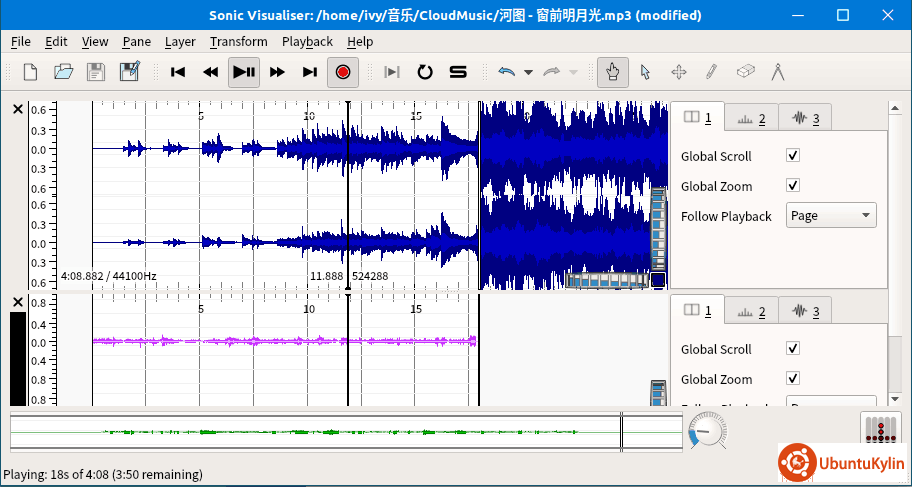912x487 pixels.
Task: Select the arrow Select tool
Action: coord(645,72)
